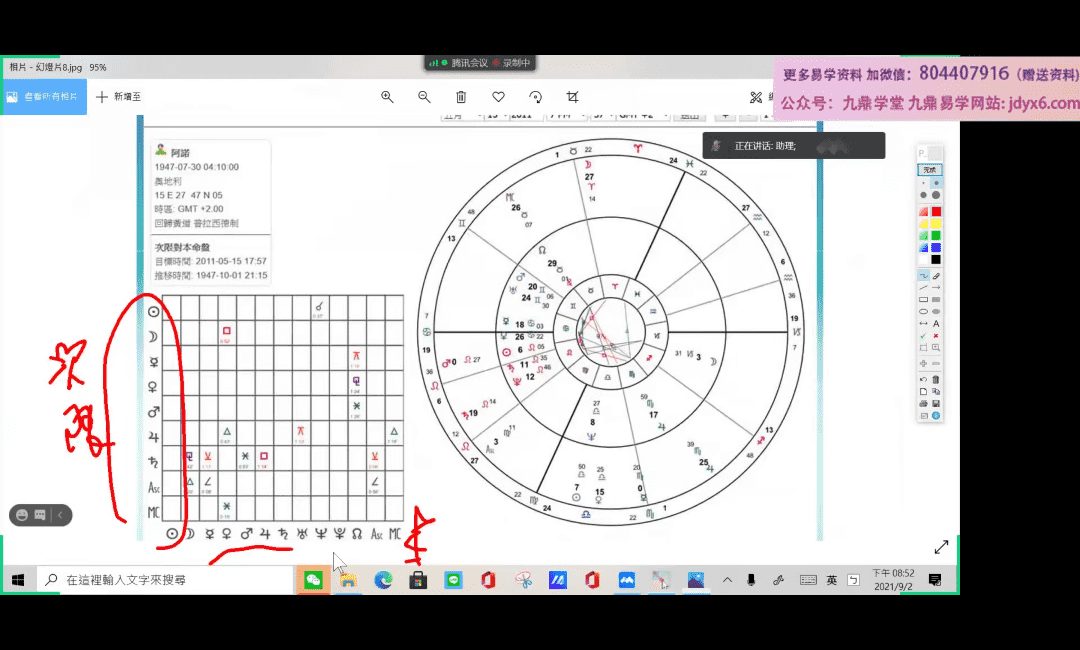The height and width of the screenshot is (650, 1080).
Task: Select the largest pen thickness dot
Action: pyautogui.click(x=936, y=195)
